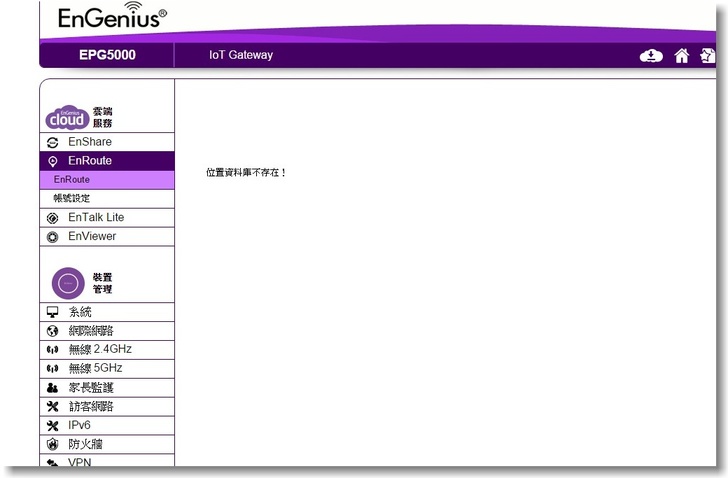Click the EnTalk Lite diamond icon

[52, 218]
